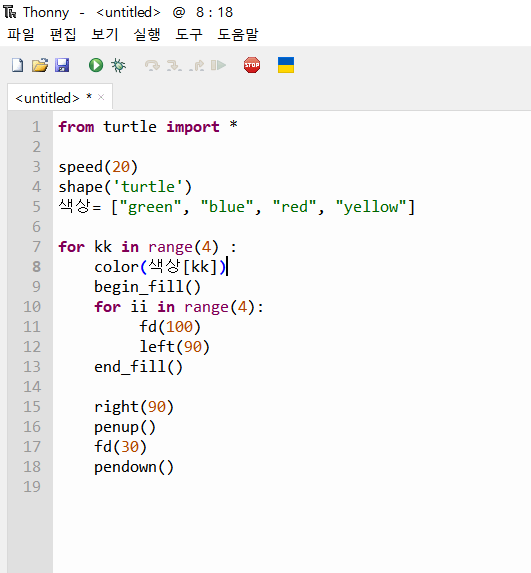Viewport: 531px width, 573px height.
Task: Open a file with the folder icon
Action: coord(40,65)
